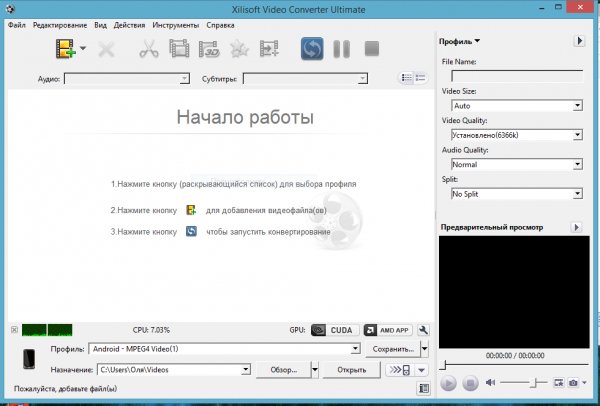Open the Merge filmstrip tool

point(179,49)
